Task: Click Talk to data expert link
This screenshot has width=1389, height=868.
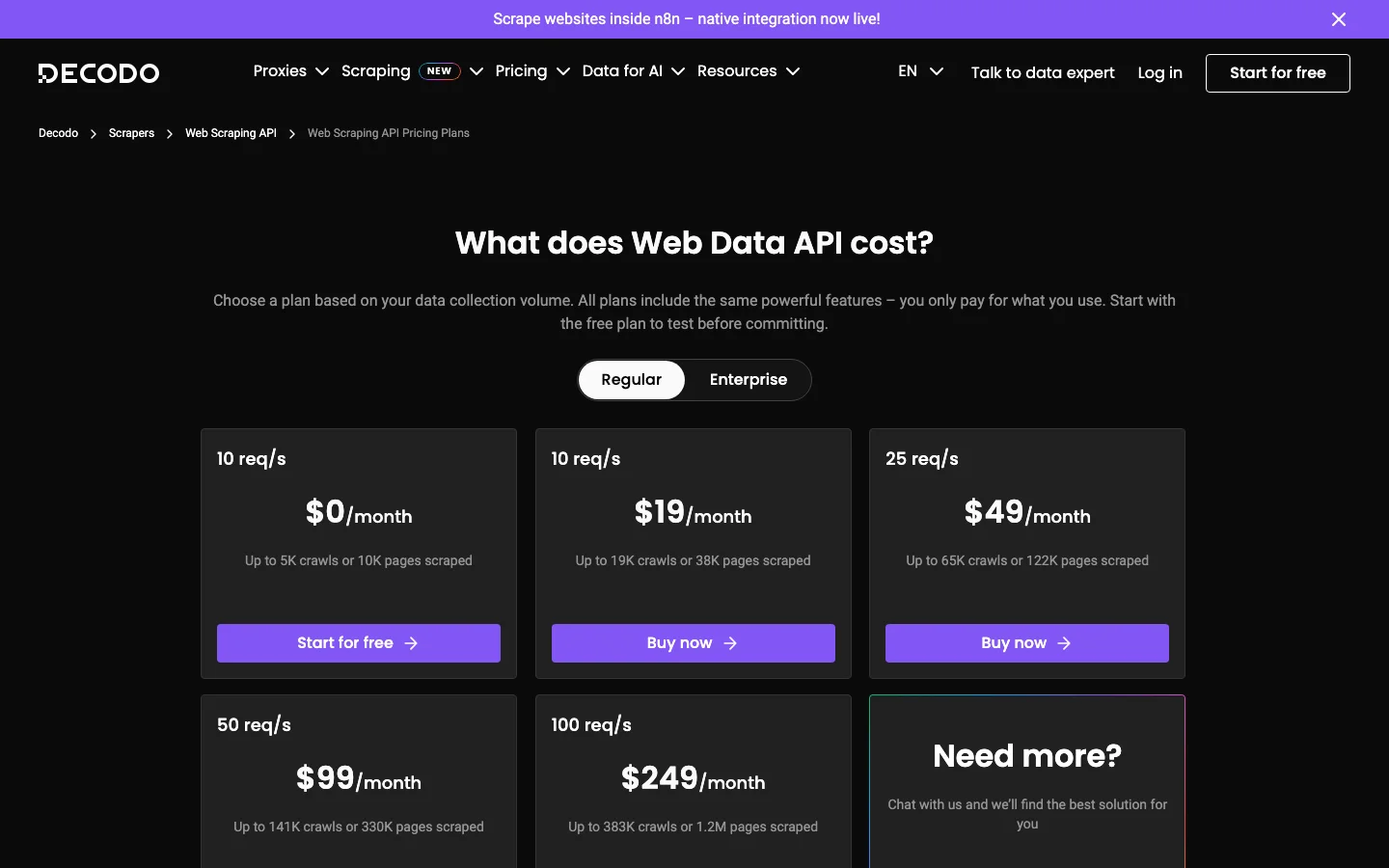Action: coord(1043,73)
